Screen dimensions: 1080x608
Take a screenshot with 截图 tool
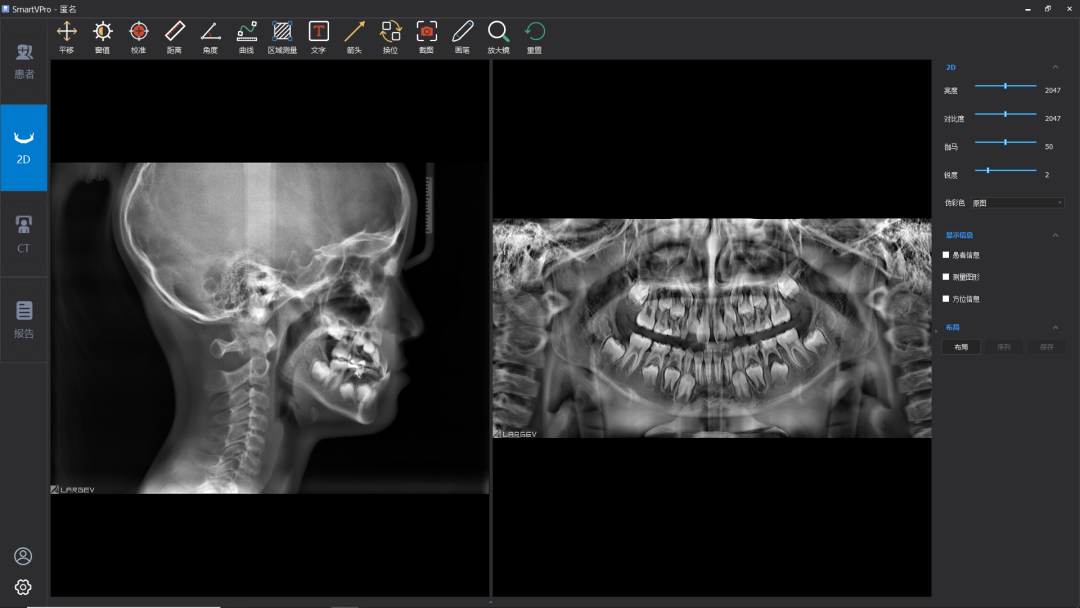[x=426, y=37]
